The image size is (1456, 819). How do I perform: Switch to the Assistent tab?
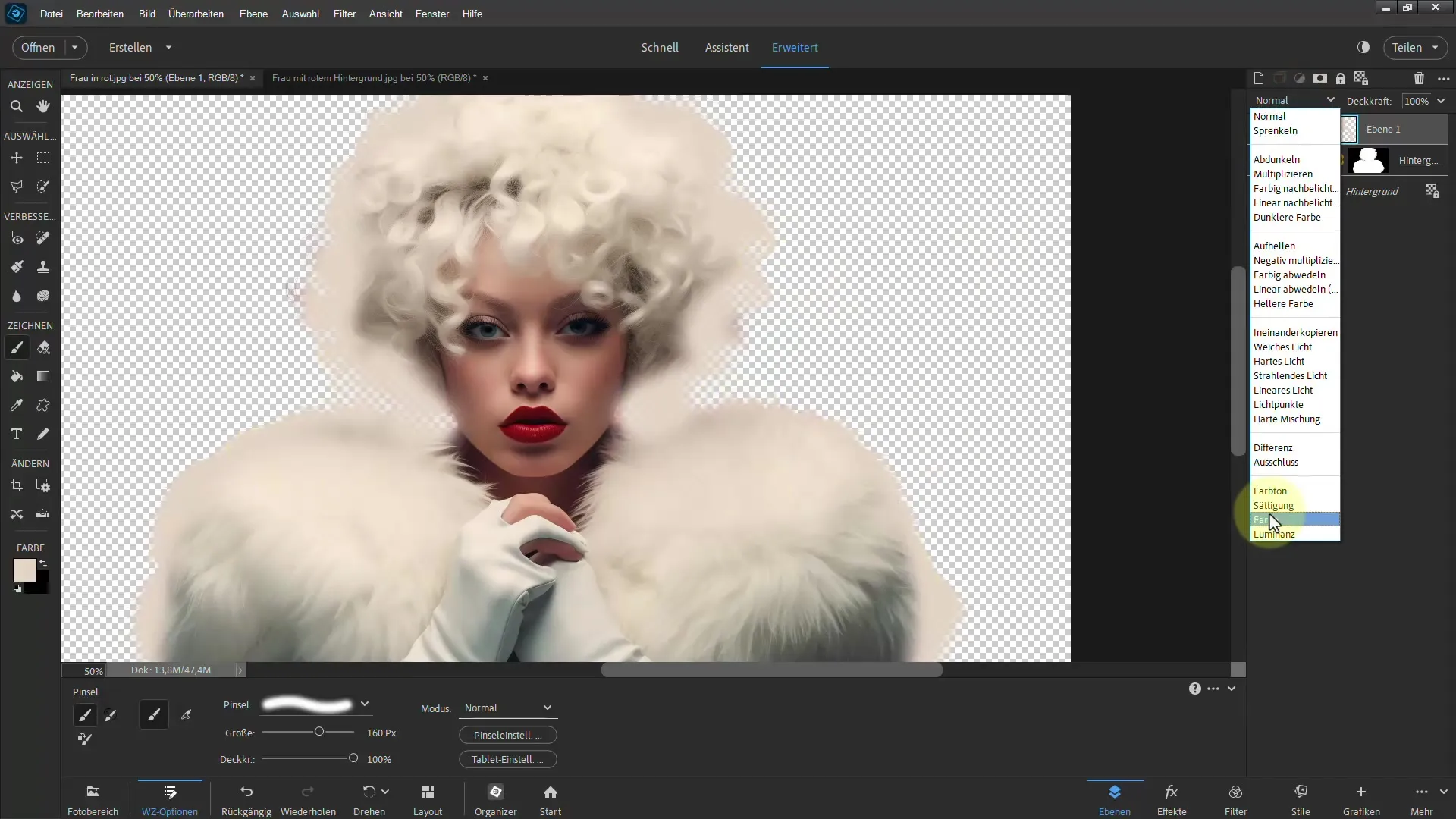[726, 47]
